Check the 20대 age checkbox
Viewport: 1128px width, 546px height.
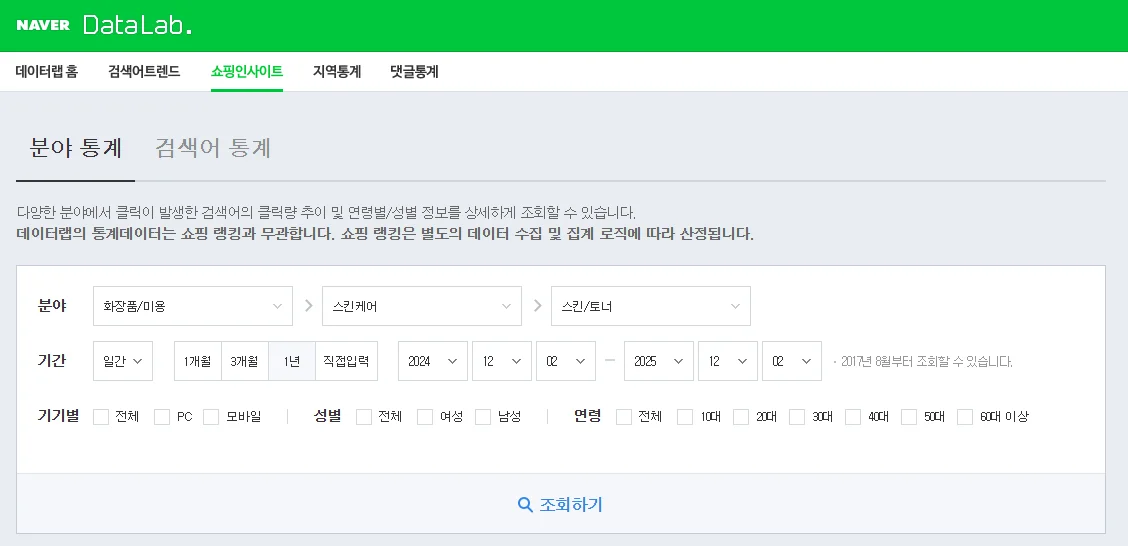(741, 417)
